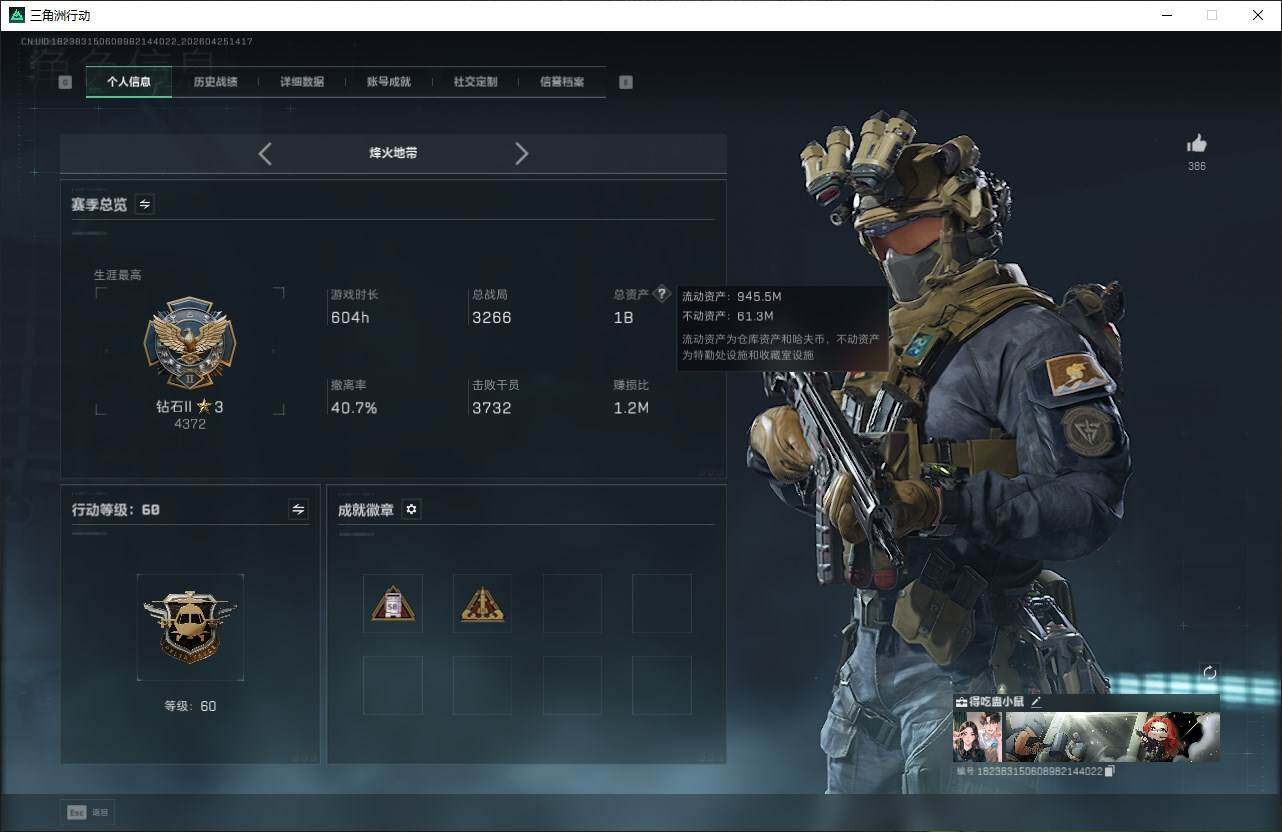This screenshot has height=832, width=1282.
Task: Click the 总资产 question mark help icon
Action: (661, 295)
